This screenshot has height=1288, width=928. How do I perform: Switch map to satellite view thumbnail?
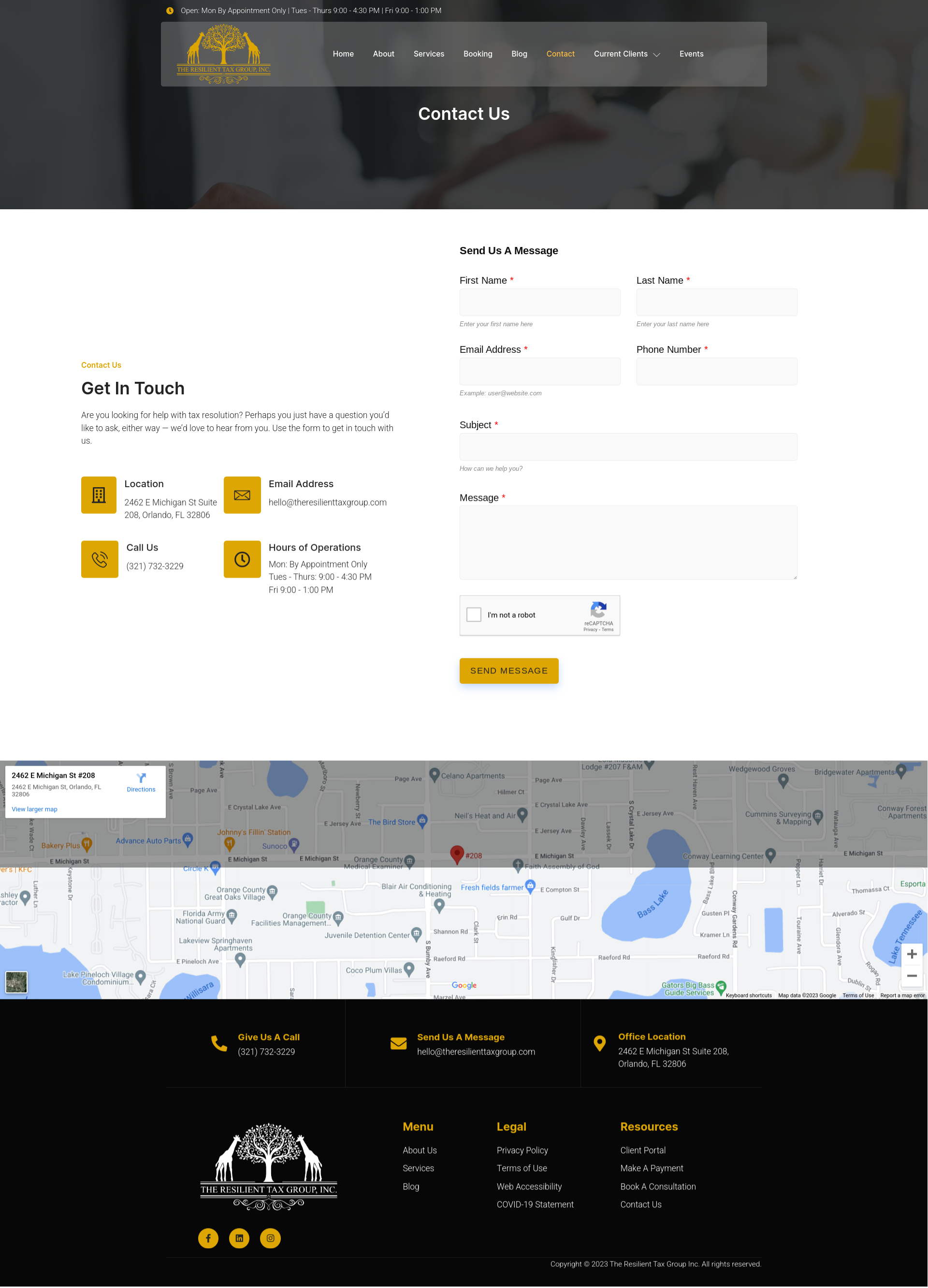(x=16, y=982)
